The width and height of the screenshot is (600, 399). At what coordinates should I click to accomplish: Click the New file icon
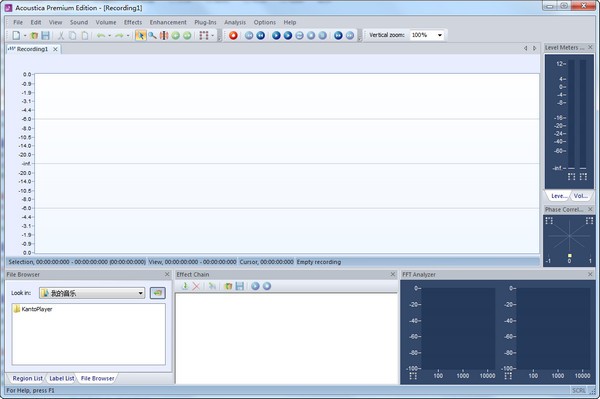[16, 36]
